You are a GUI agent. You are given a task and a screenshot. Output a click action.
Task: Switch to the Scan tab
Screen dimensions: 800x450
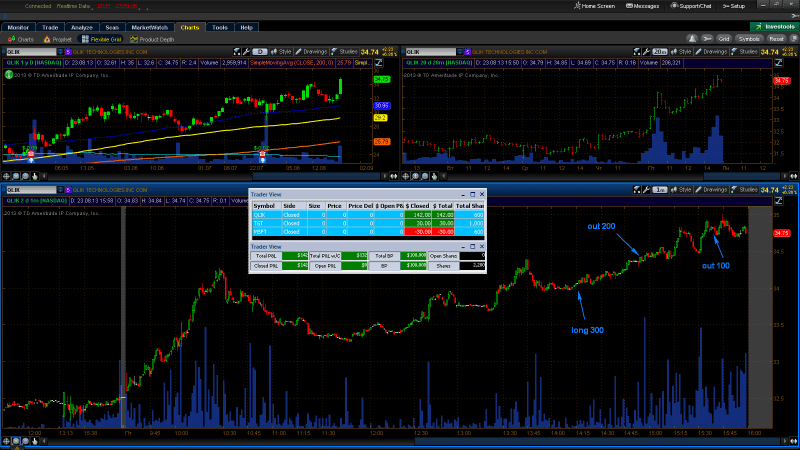point(112,28)
